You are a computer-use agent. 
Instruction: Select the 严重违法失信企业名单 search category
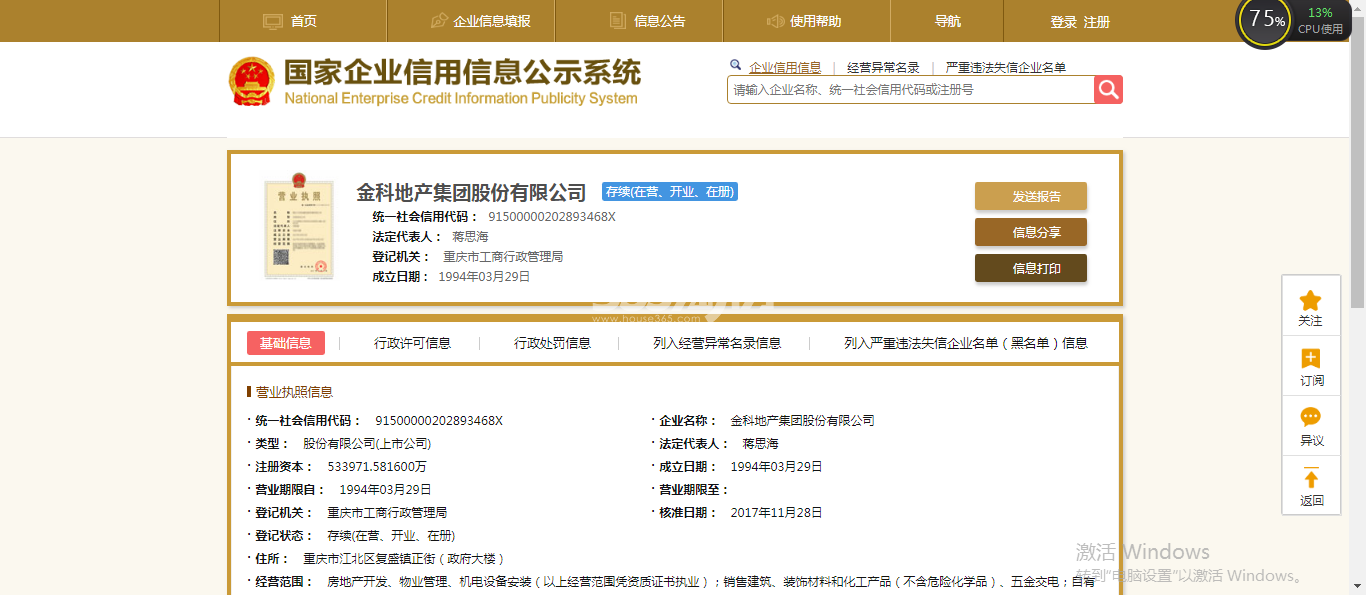(x=1005, y=67)
